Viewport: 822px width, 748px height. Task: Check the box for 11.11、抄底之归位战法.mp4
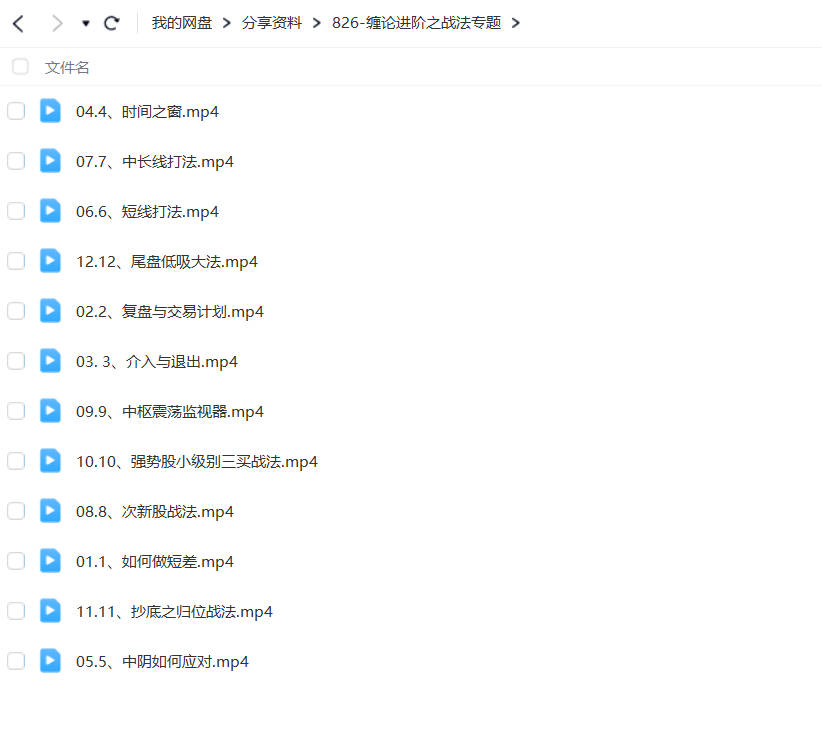point(16,611)
